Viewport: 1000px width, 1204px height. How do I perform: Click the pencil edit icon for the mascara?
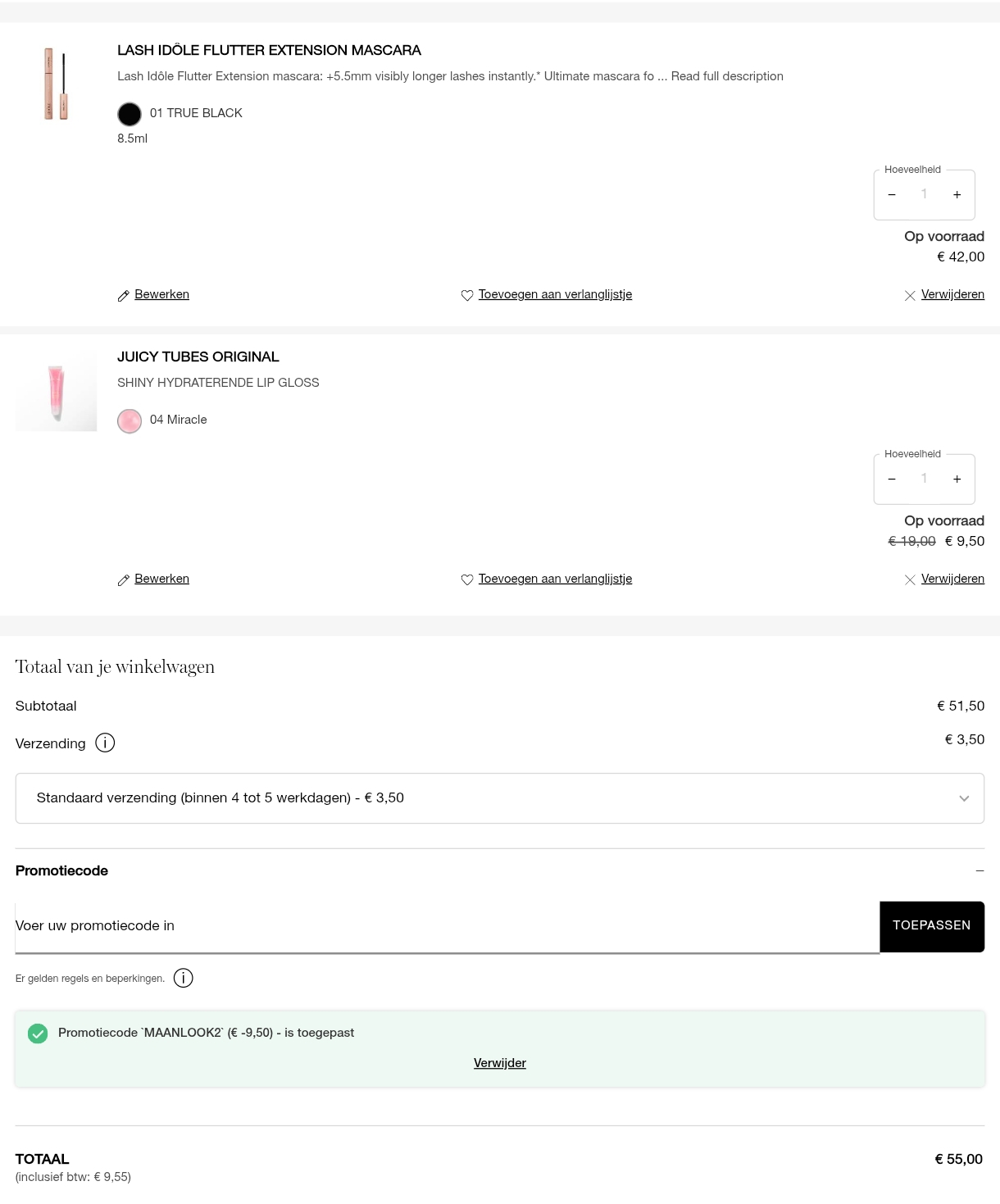(x=124, y=295)
